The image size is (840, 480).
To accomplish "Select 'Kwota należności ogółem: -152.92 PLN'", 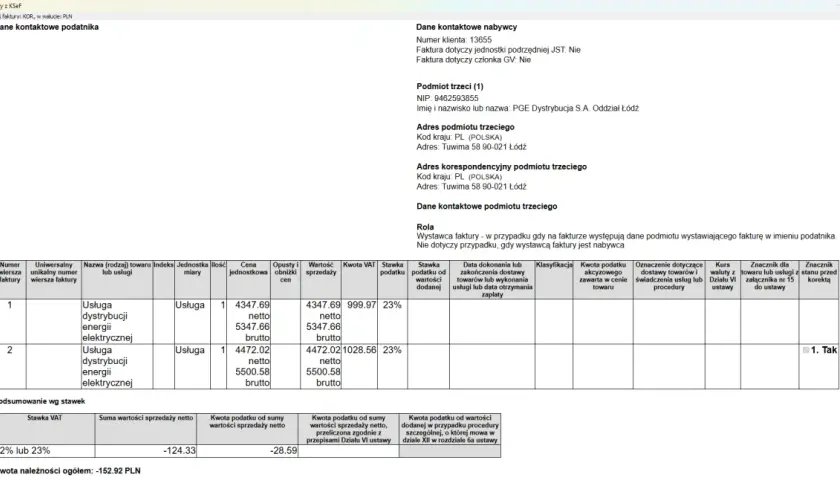I will coord(70,471).
